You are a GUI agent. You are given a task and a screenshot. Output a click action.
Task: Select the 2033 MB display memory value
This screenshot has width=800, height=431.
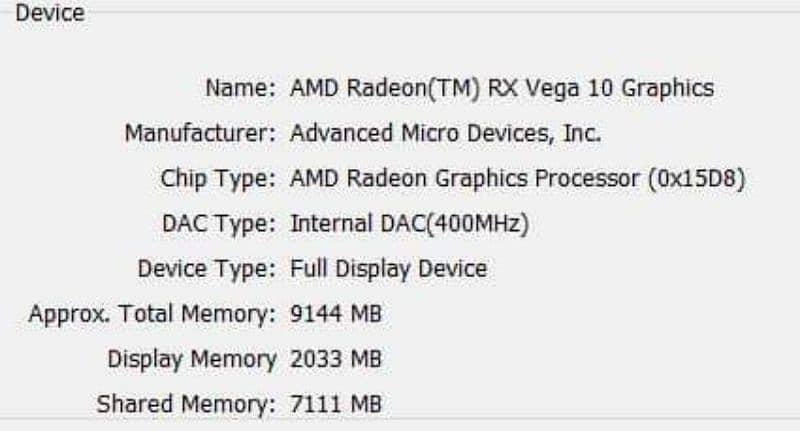click(335, 359)
